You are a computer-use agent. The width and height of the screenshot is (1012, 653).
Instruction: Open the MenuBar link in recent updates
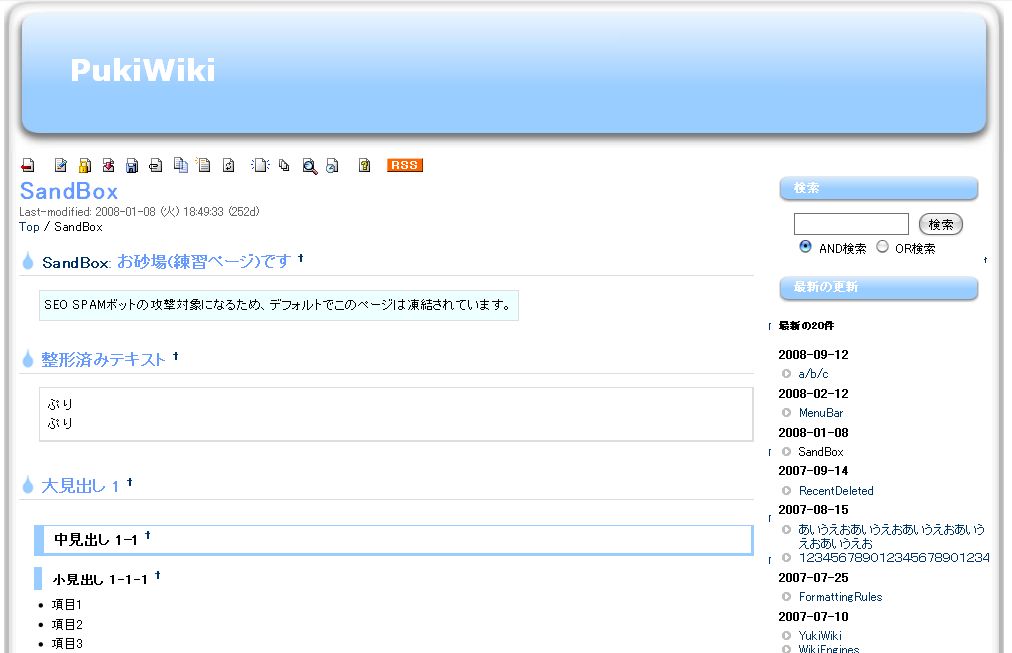(820, 413)
